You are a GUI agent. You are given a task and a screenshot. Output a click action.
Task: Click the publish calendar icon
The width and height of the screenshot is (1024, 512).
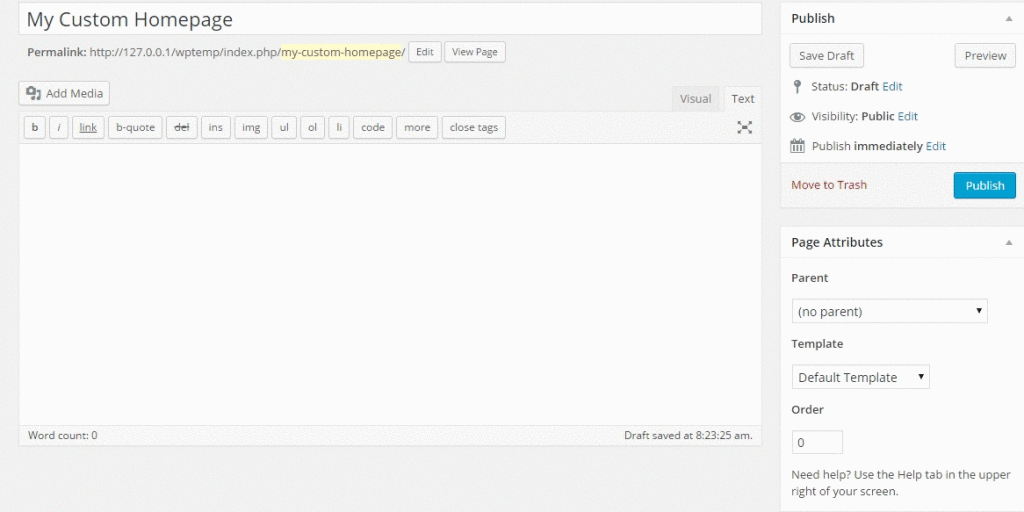tap(797, 146)
